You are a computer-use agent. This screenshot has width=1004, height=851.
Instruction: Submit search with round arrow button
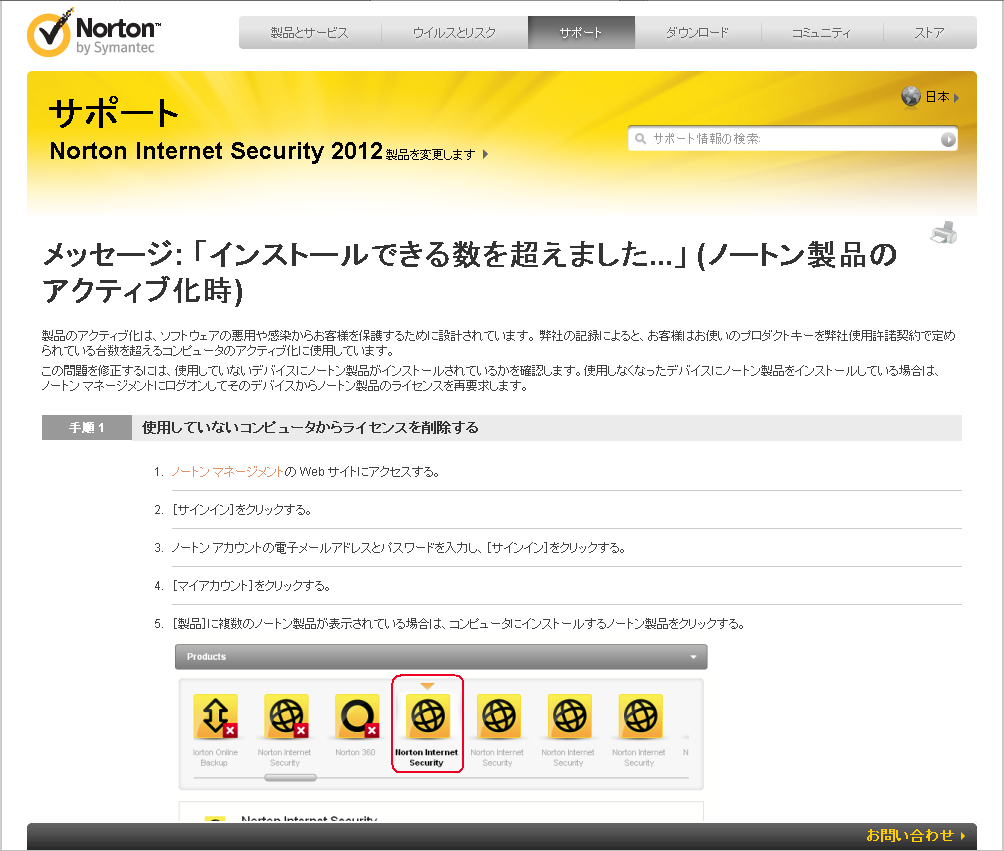coord(948,139)
